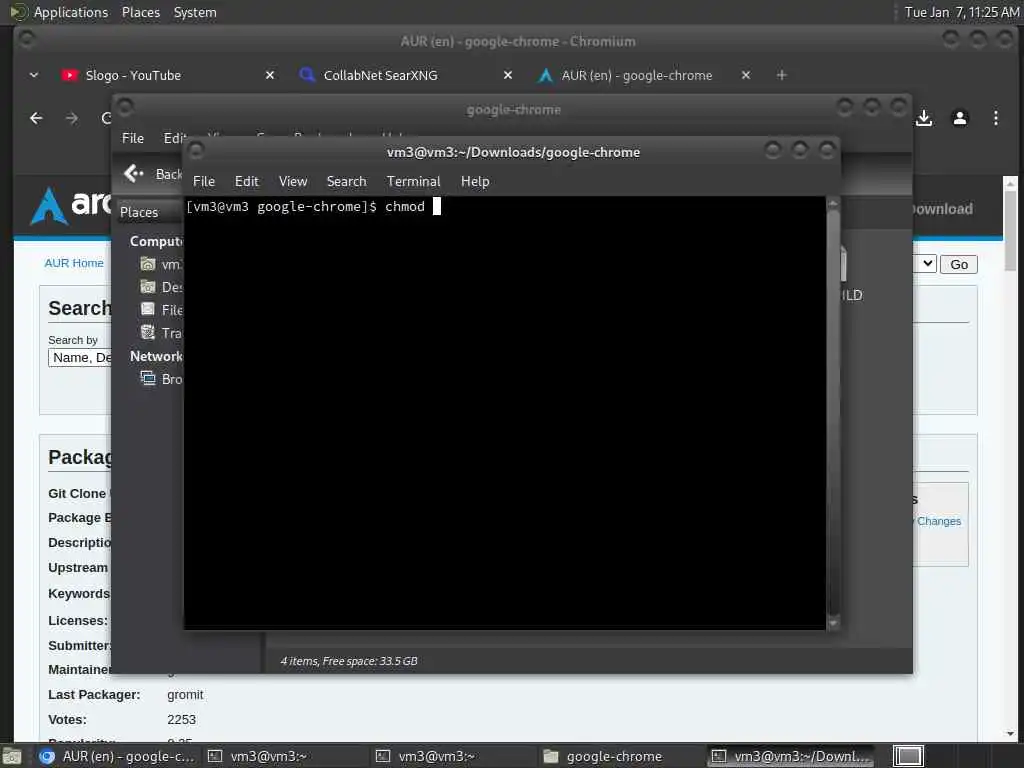Screen dimensions: 1024x768
Task: Open the Places menu in top panel
Action: click(x=140, y=12)
